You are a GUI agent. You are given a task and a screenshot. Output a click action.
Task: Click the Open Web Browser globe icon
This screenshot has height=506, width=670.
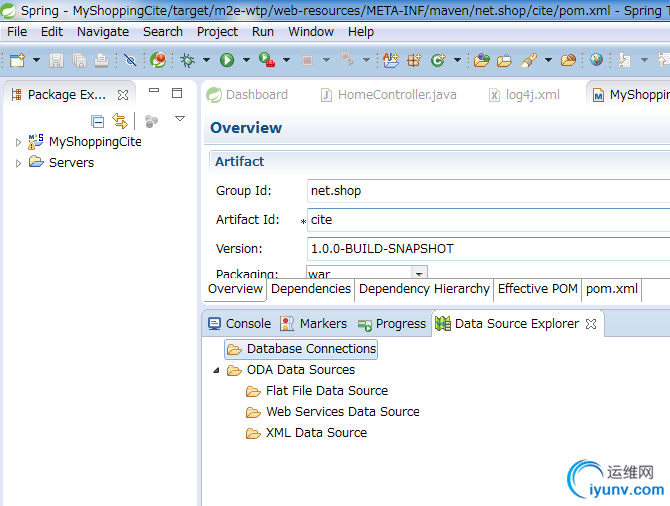597,60
